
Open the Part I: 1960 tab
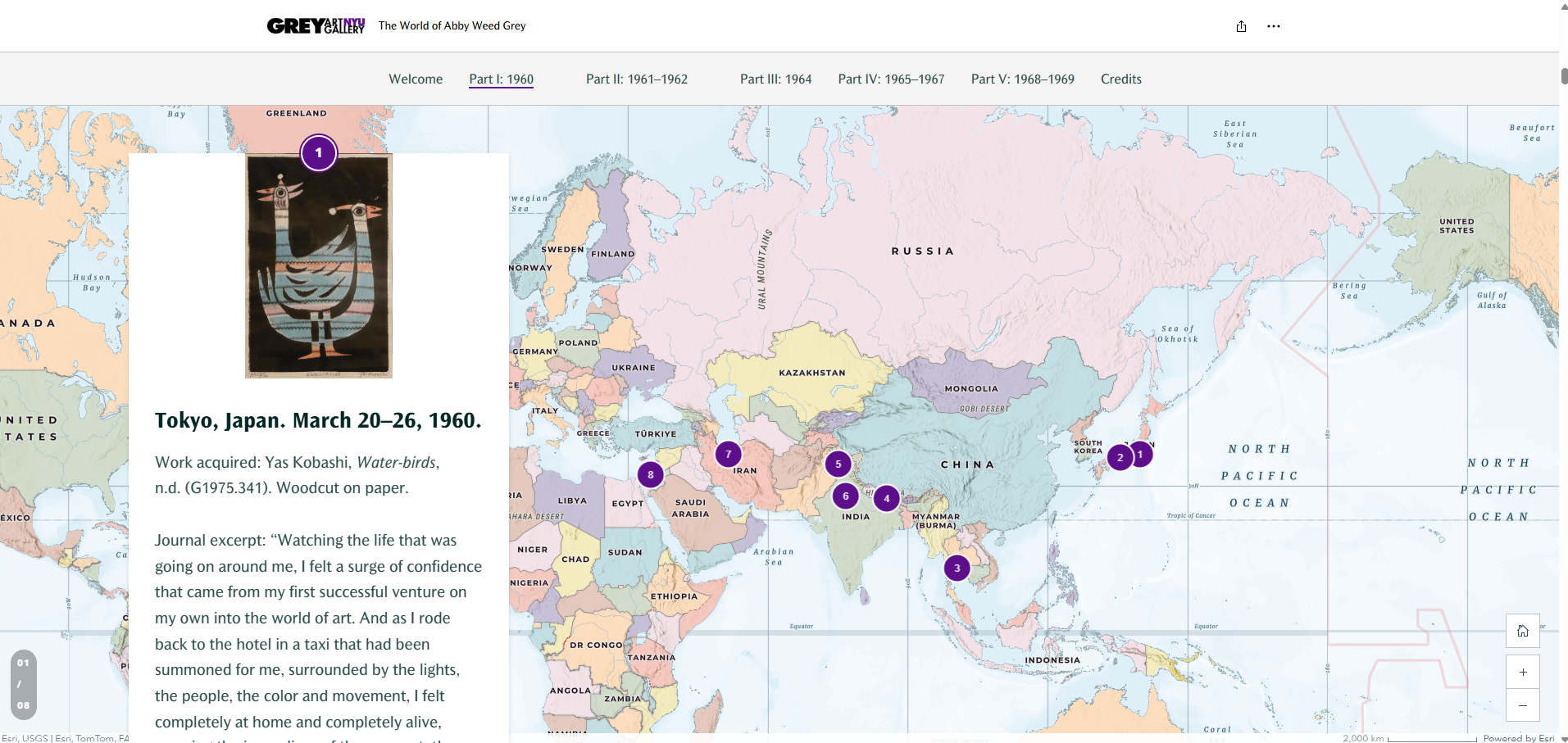[x=501, y=79]
